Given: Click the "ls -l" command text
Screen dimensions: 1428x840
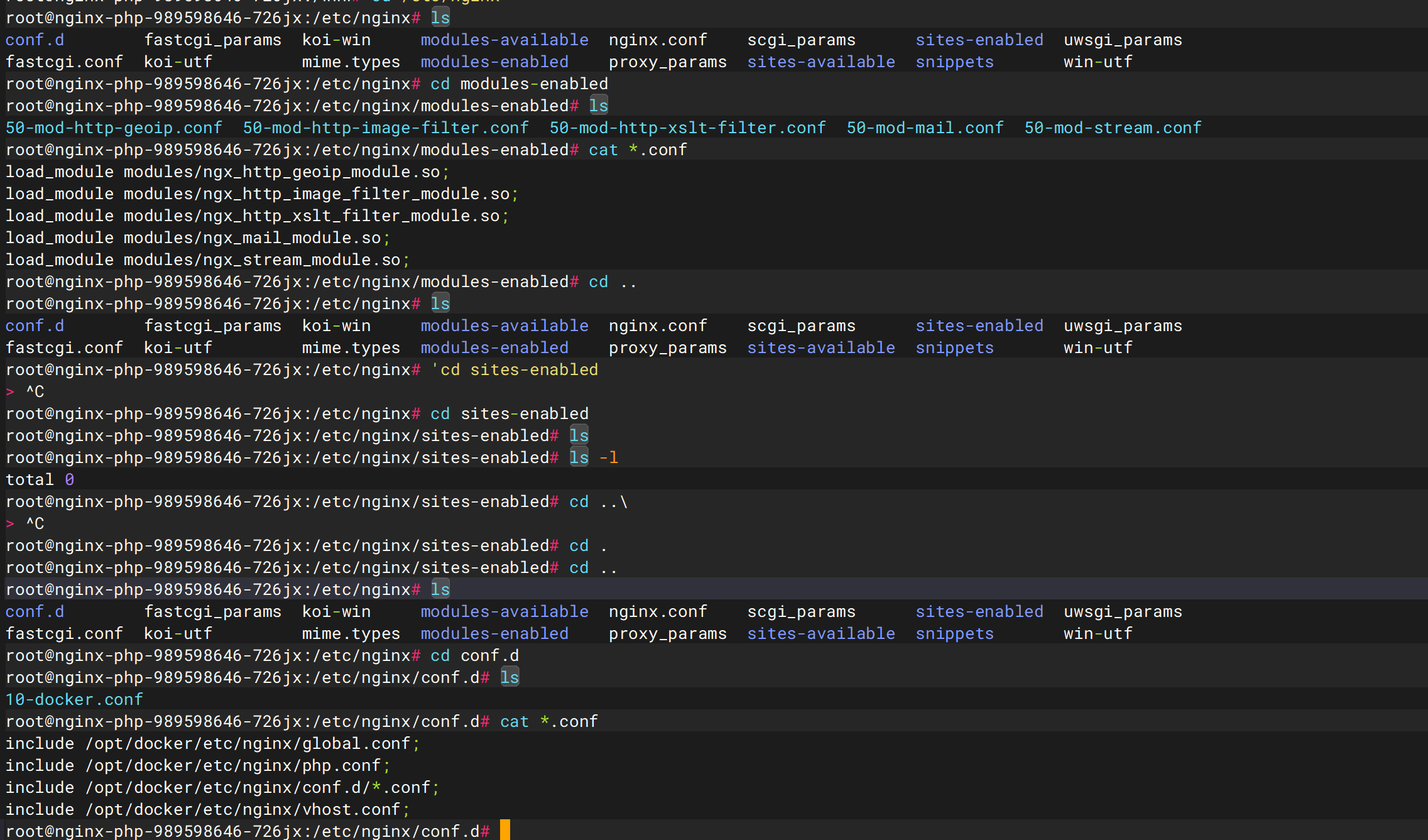Looking at the screenshot, I should pyautogui.click(x=594, y=457).
